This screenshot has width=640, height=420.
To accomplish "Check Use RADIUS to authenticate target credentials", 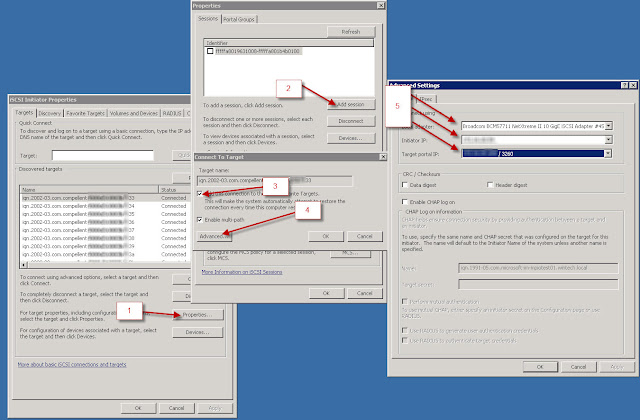I will pyautogui.click(x=405, y=340).
